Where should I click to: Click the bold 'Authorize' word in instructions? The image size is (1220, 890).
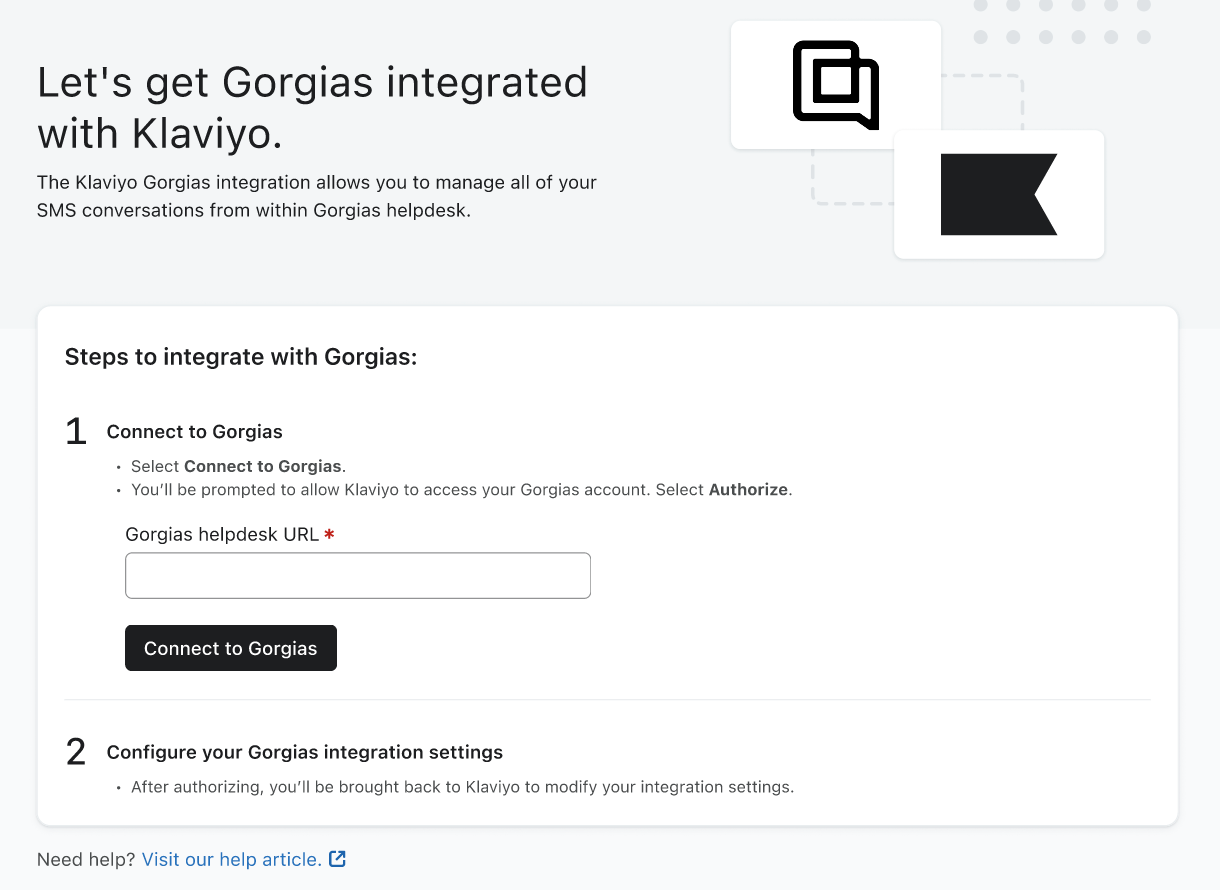coord(749,490)
